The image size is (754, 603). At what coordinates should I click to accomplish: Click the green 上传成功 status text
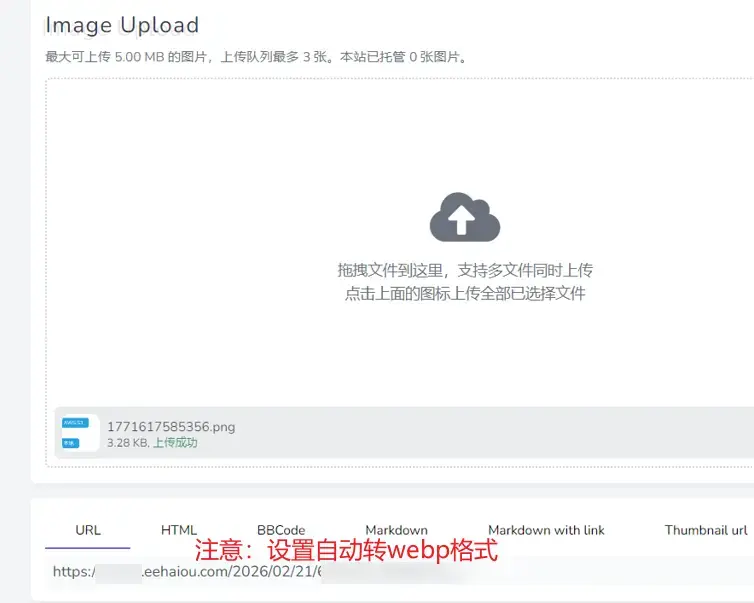[175, 442]
